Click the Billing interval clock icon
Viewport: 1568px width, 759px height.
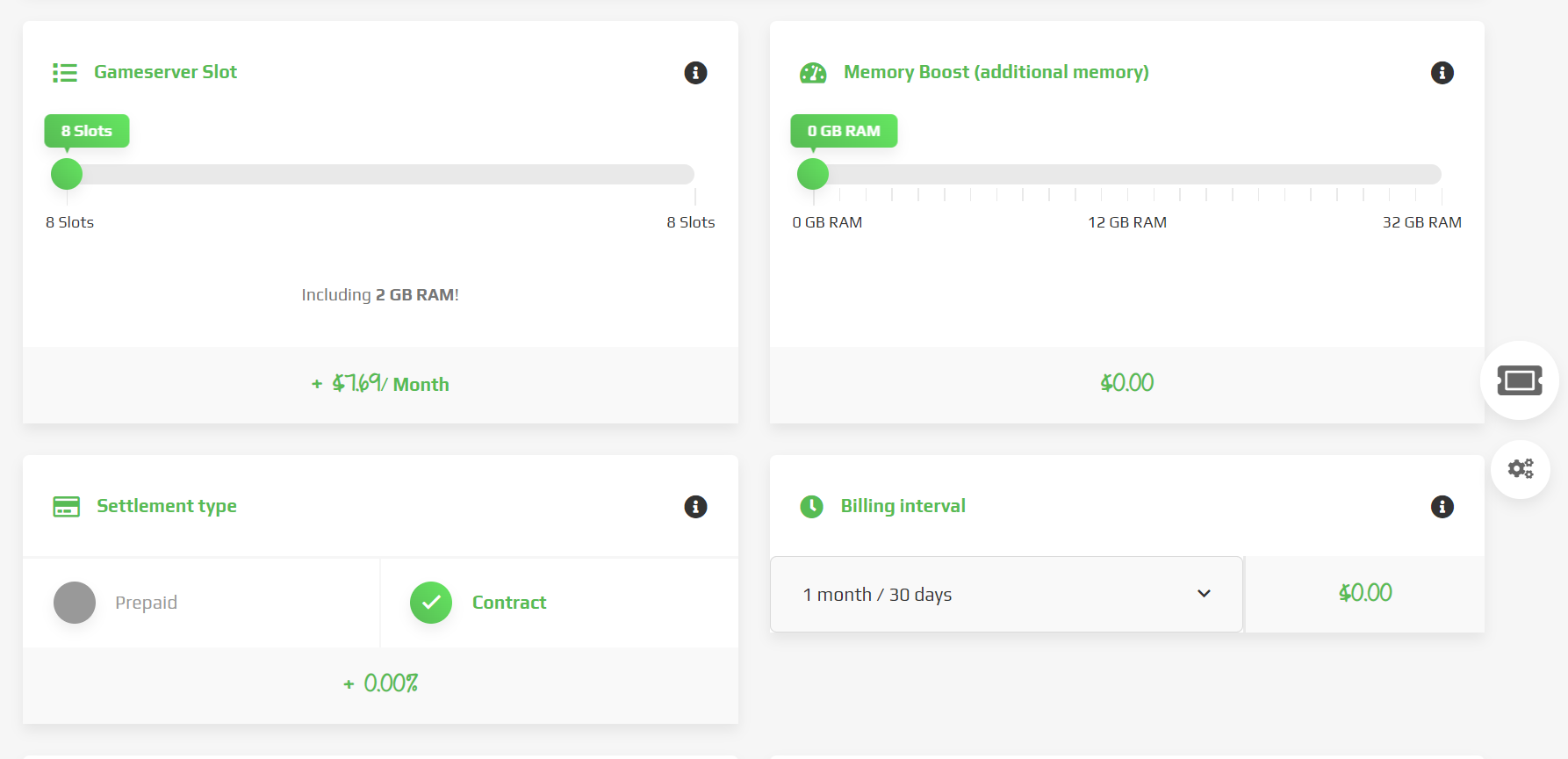point(812,507)
